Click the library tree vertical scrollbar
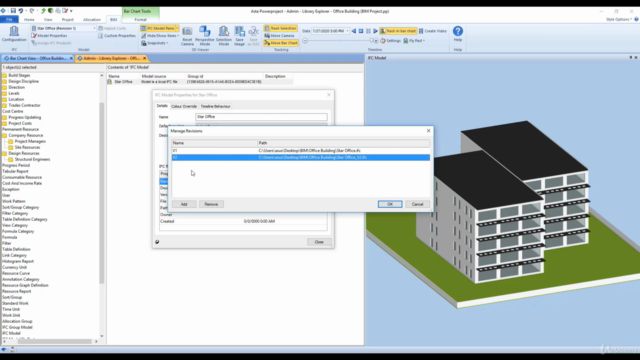Image resolution: width=640 pixels, height=360 pixels. (102, 192)
